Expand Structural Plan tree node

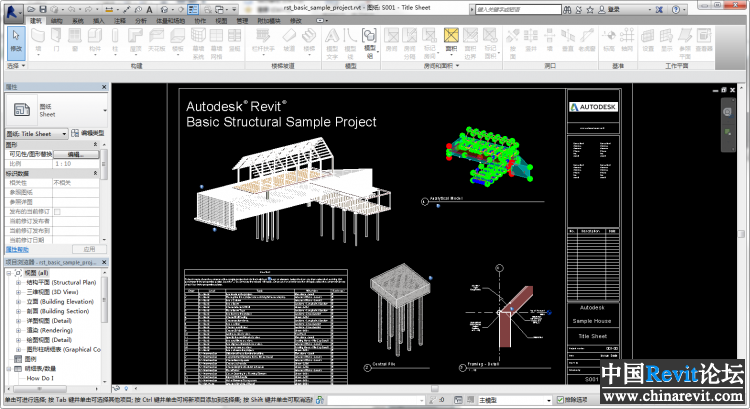point(18,282)
